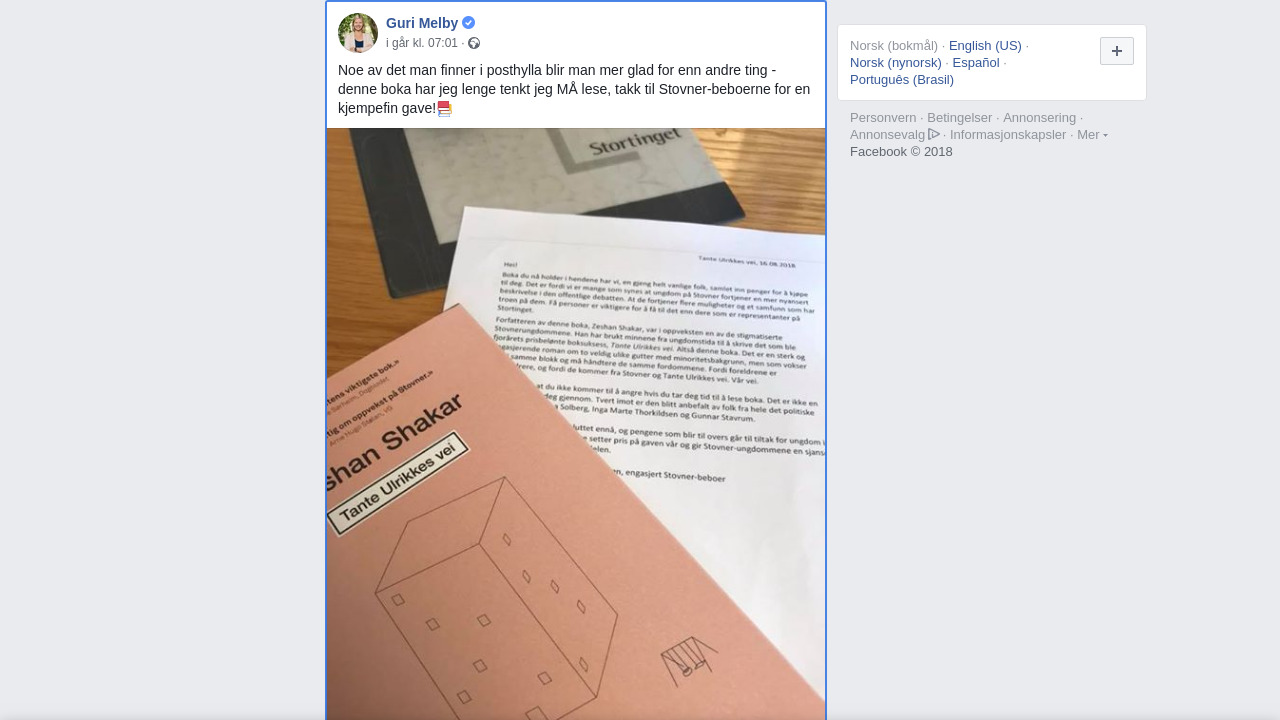Open the Annonsering footer link
Screen dimensions: 1280x720
[x=1040, y=118]
